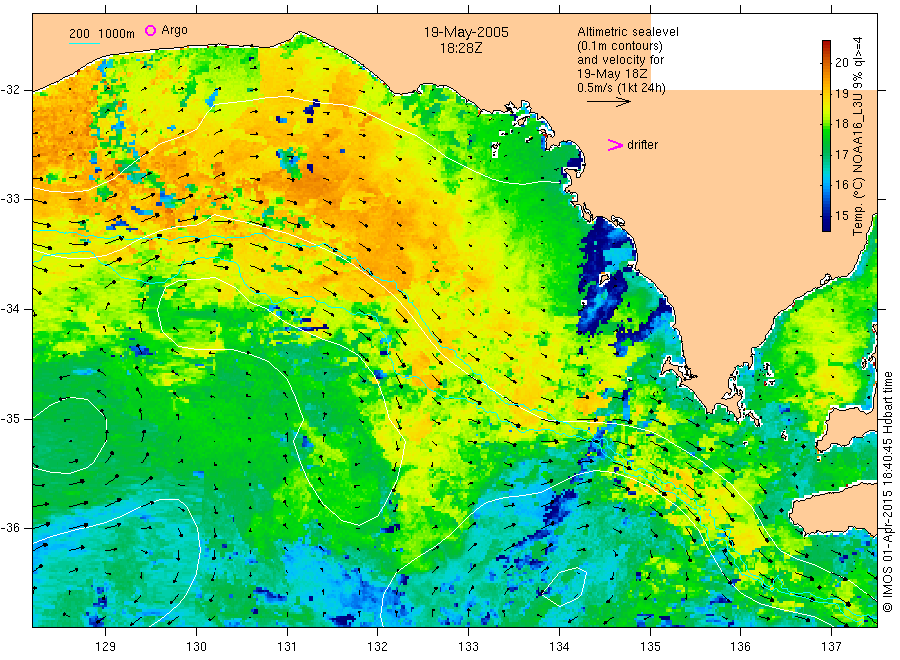
Task: Click the colorbar tick label '16'
Action: click(x=841, y=185)
